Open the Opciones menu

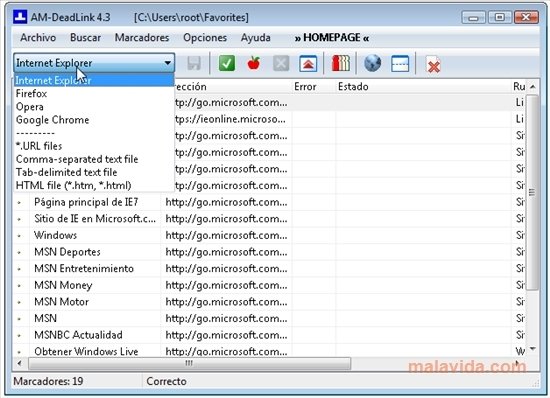[x=205, y=38]
